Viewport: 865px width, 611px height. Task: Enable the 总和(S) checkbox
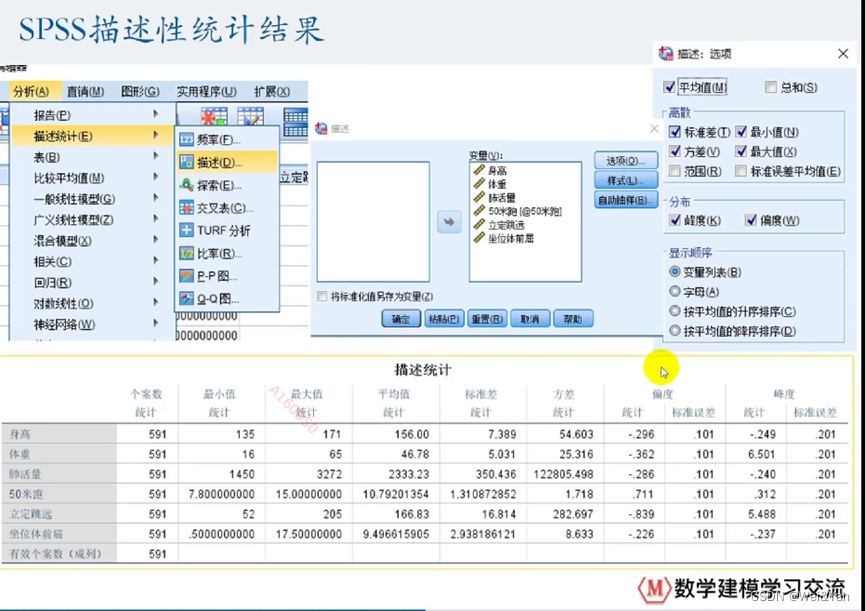(771, 87)
